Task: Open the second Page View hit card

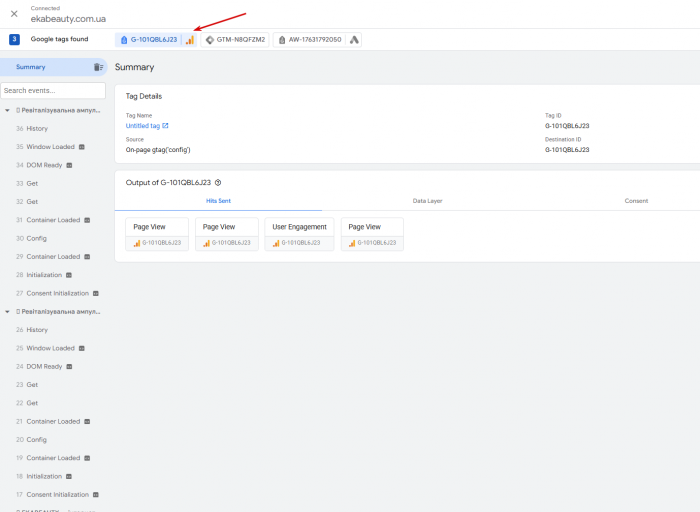Action: (227, 234)
